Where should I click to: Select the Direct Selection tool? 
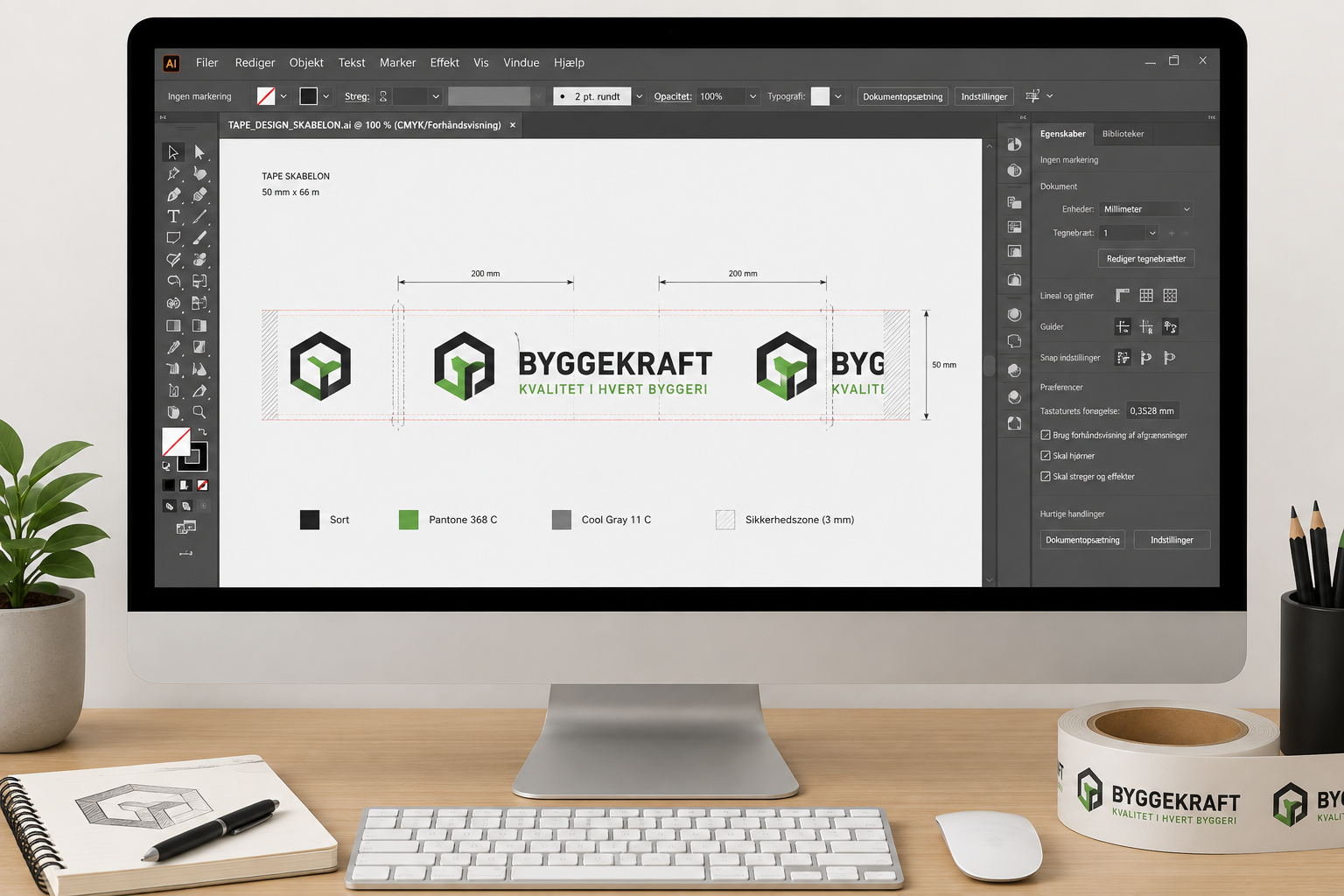click(199, 152)
